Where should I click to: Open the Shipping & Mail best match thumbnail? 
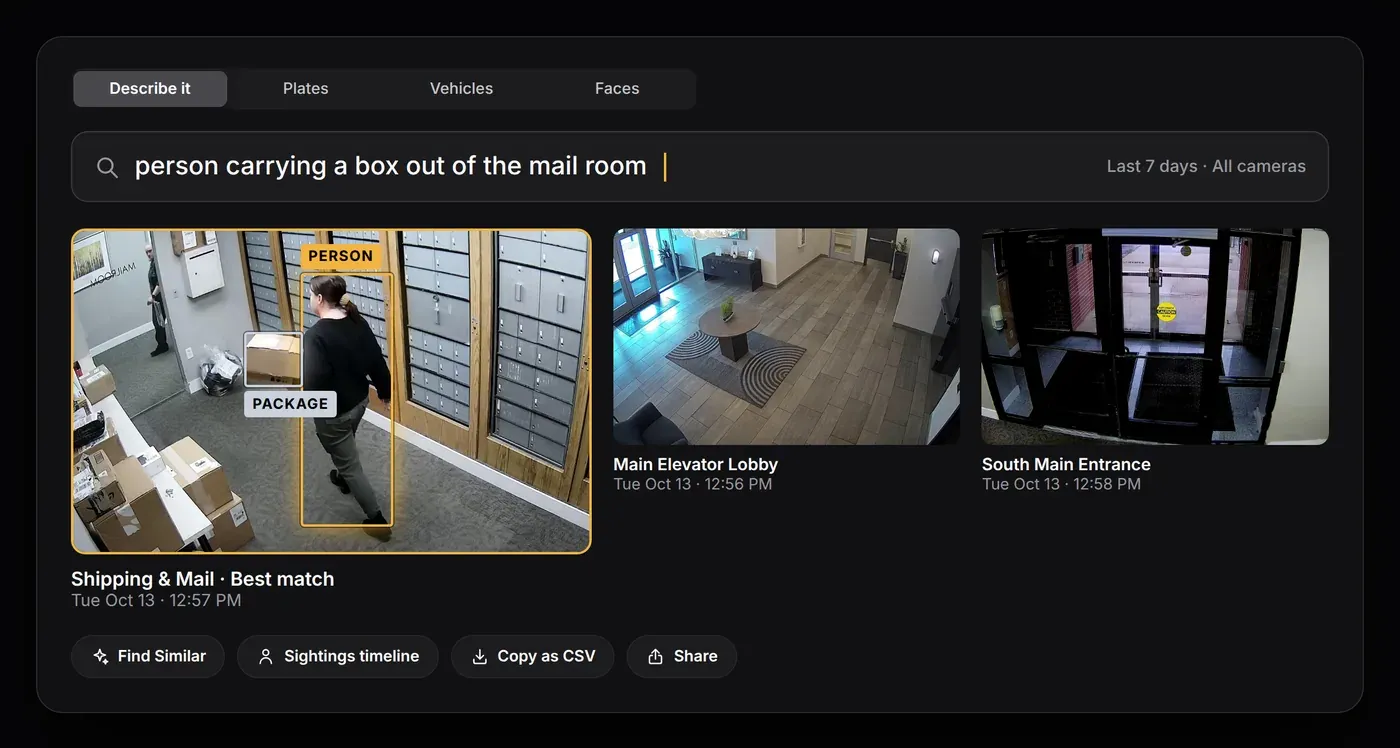(x=331, y=391)
